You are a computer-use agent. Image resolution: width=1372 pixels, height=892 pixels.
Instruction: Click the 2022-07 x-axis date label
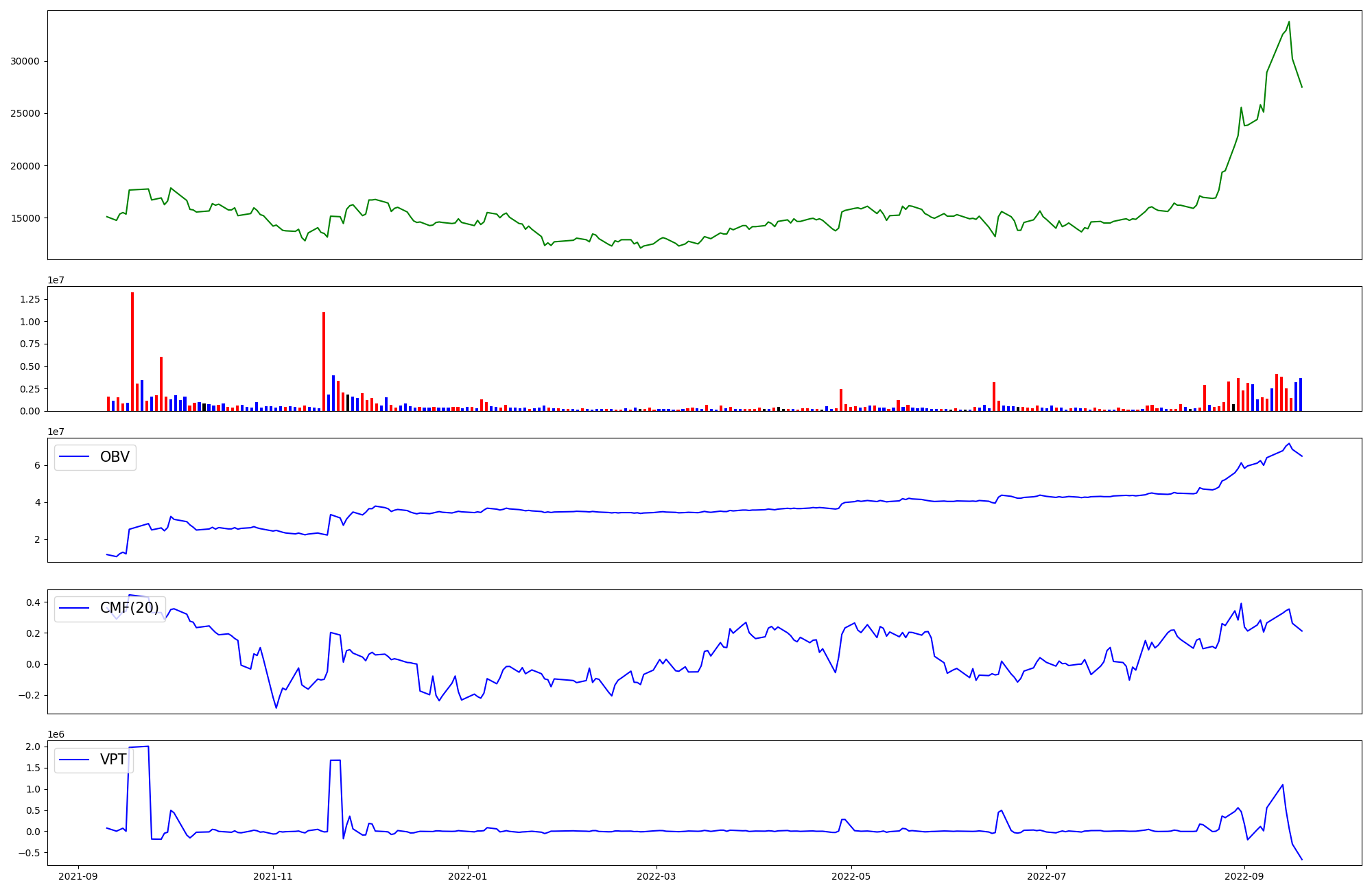[x=1046, y=876]
